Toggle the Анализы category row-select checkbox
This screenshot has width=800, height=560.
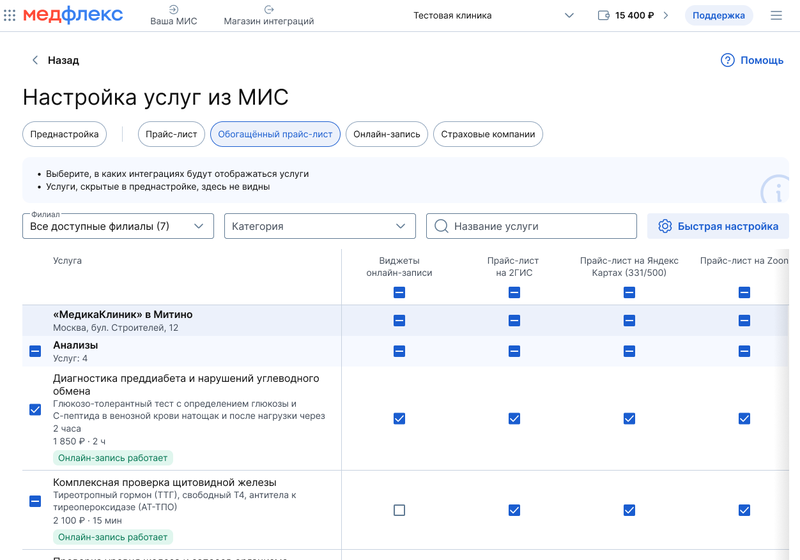(35, 351)
